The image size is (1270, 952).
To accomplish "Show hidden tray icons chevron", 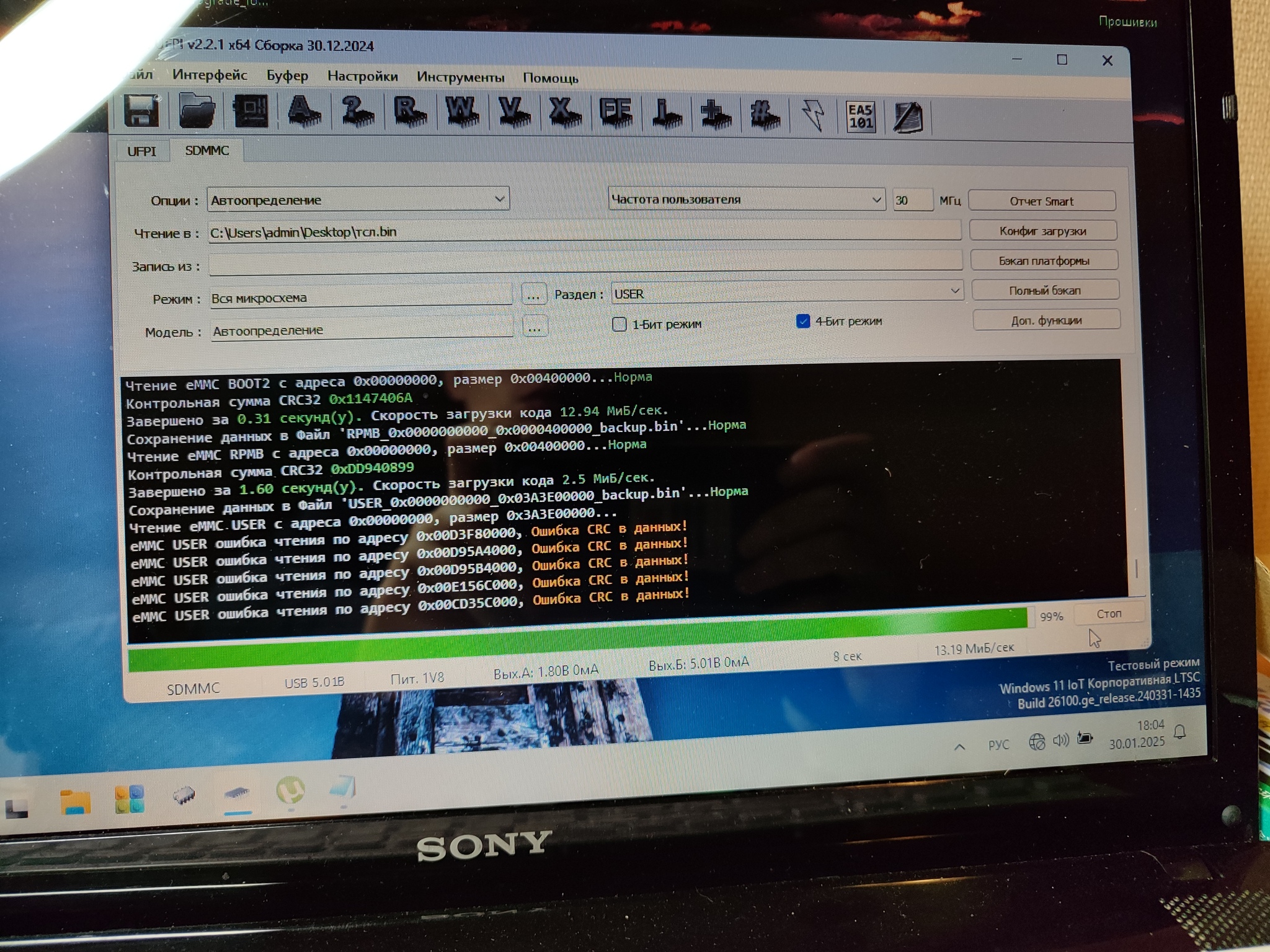I will tap(959, 747).
